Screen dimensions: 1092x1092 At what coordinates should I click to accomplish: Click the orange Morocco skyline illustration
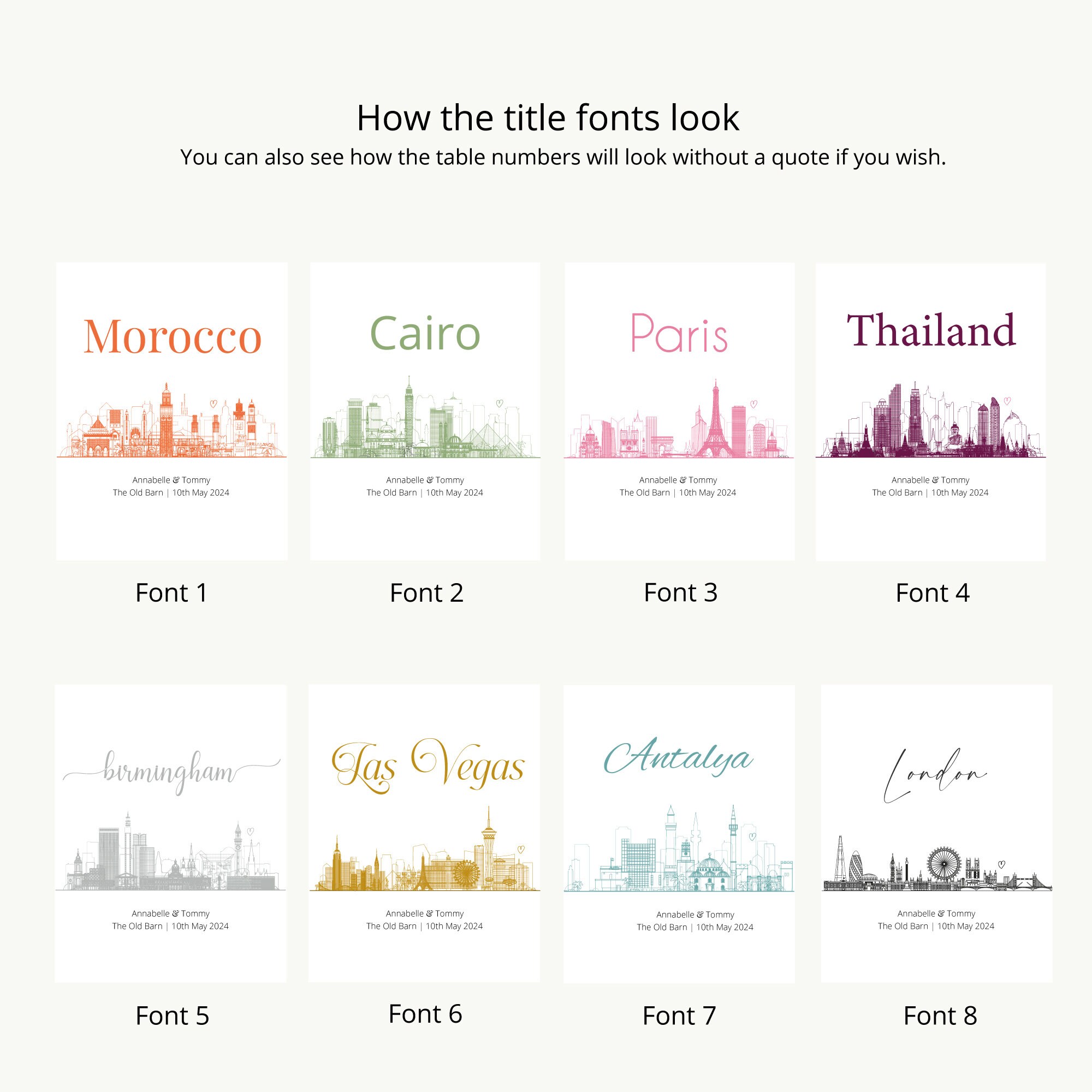pos(172,420)
